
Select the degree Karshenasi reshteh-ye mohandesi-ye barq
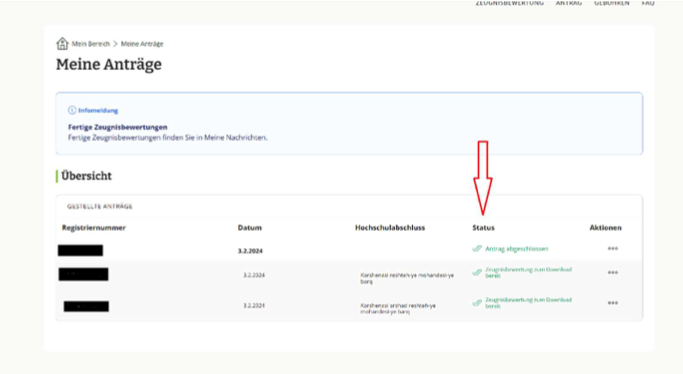(407, 278)
